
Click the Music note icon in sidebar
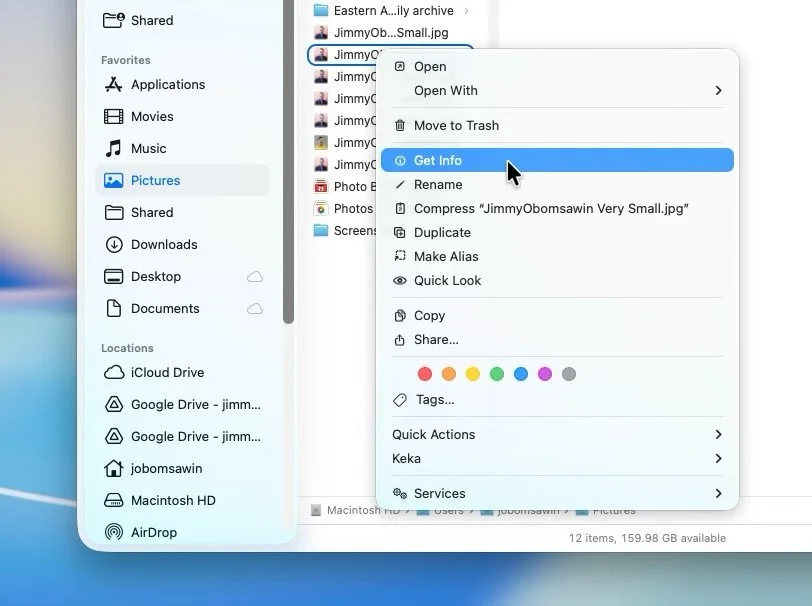click(113, 148)
